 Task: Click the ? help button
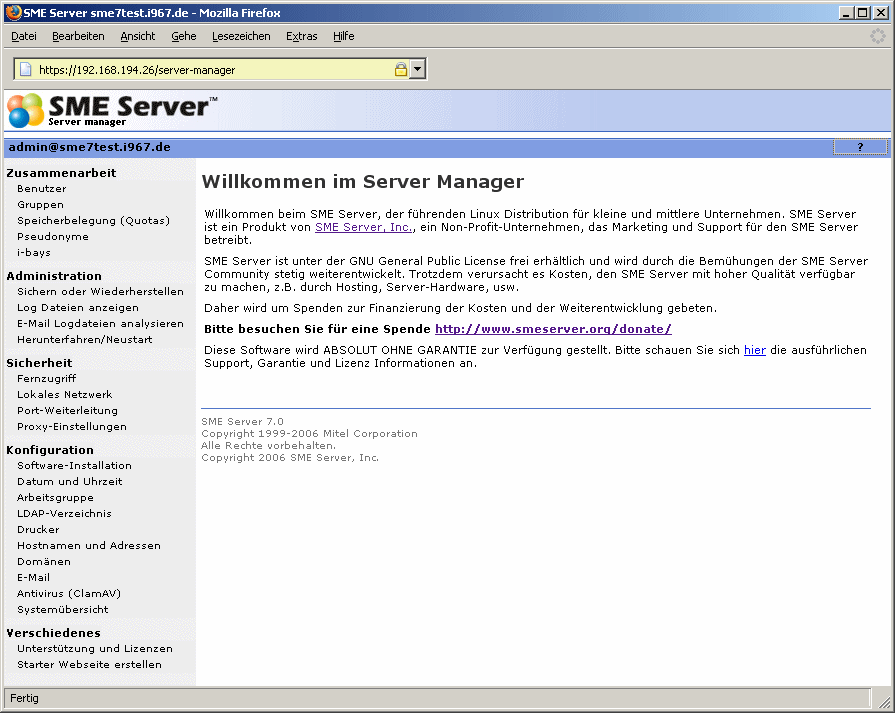click(x=860, y=147)
